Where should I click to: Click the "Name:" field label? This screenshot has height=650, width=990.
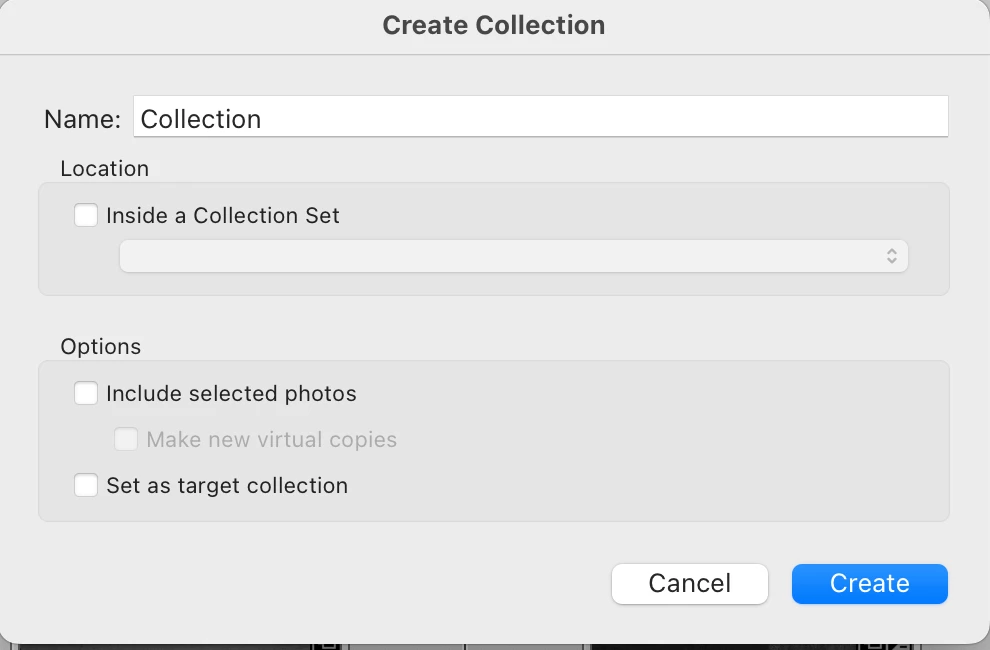(x=82, y=119)
